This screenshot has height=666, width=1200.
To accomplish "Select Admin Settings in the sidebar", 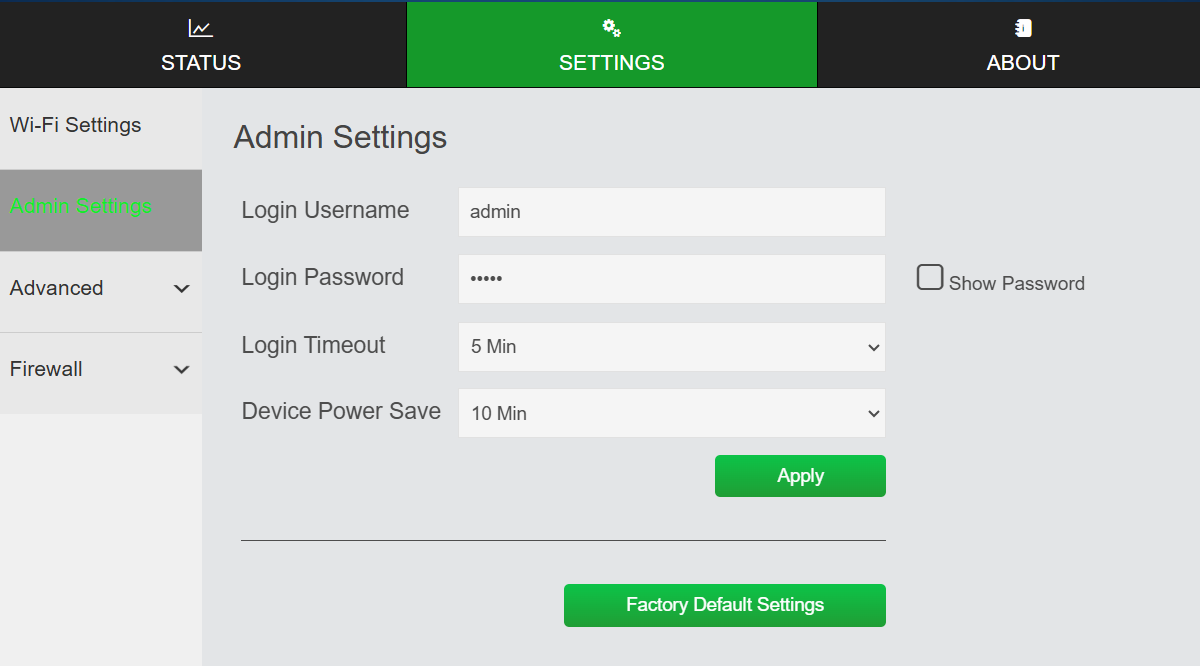I will point(81,207).
